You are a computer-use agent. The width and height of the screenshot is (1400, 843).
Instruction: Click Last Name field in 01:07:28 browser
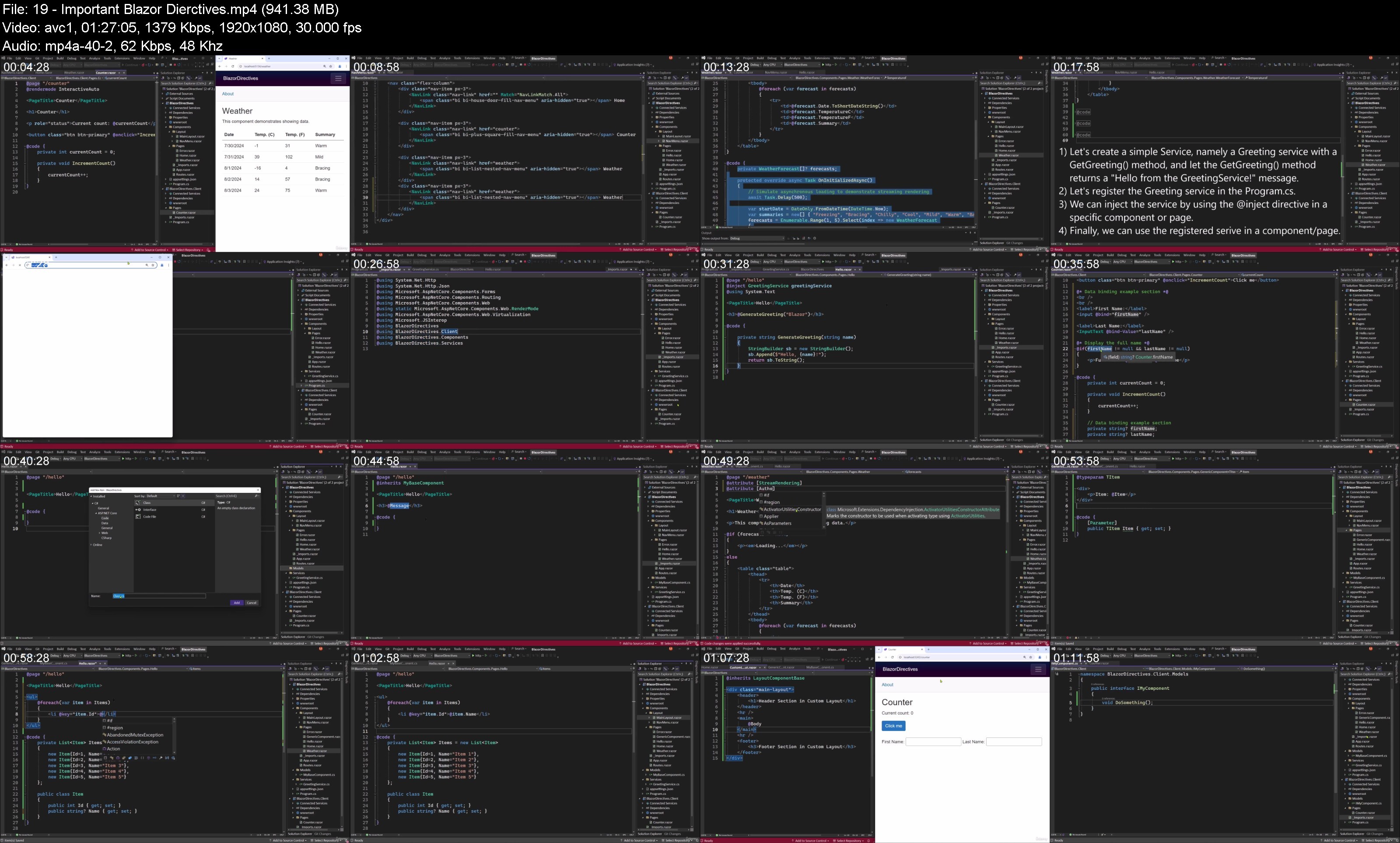[1014, 742]
